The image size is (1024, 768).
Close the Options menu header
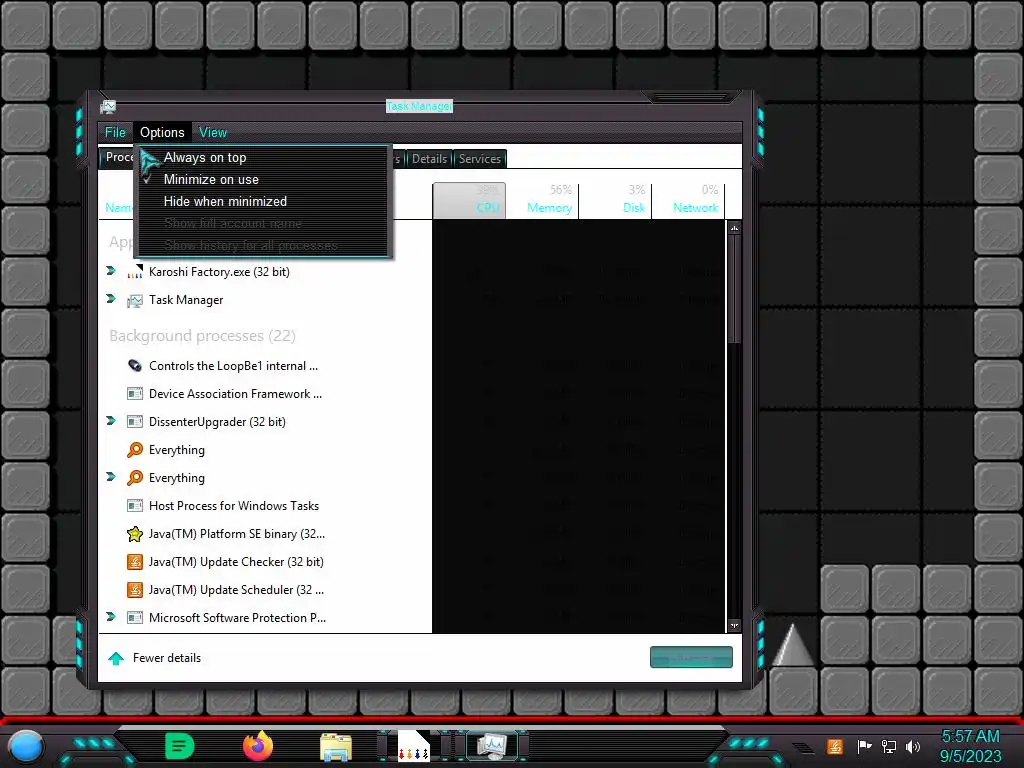coord(162,133)
